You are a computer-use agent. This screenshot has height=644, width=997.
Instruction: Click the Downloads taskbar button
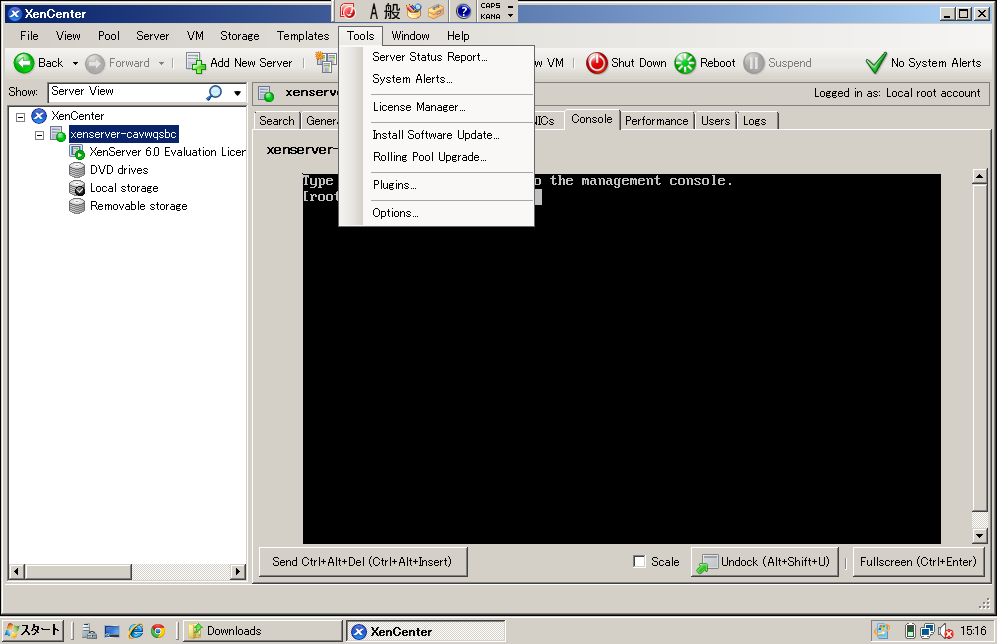263,631
